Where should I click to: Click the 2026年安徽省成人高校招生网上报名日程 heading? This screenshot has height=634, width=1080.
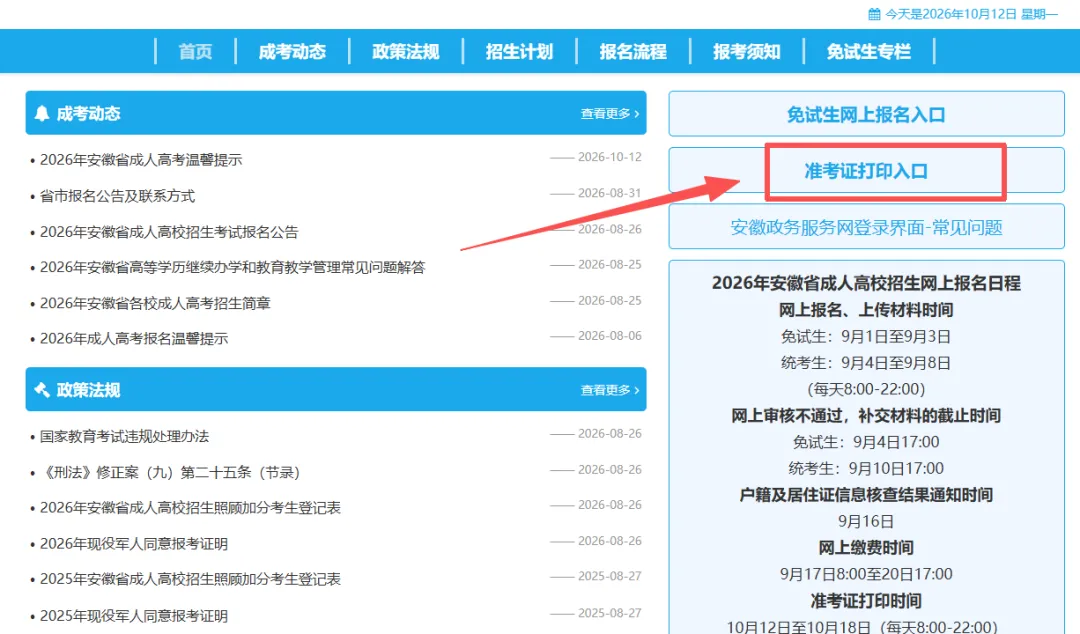pyautogui.click(x=866, y=283)
